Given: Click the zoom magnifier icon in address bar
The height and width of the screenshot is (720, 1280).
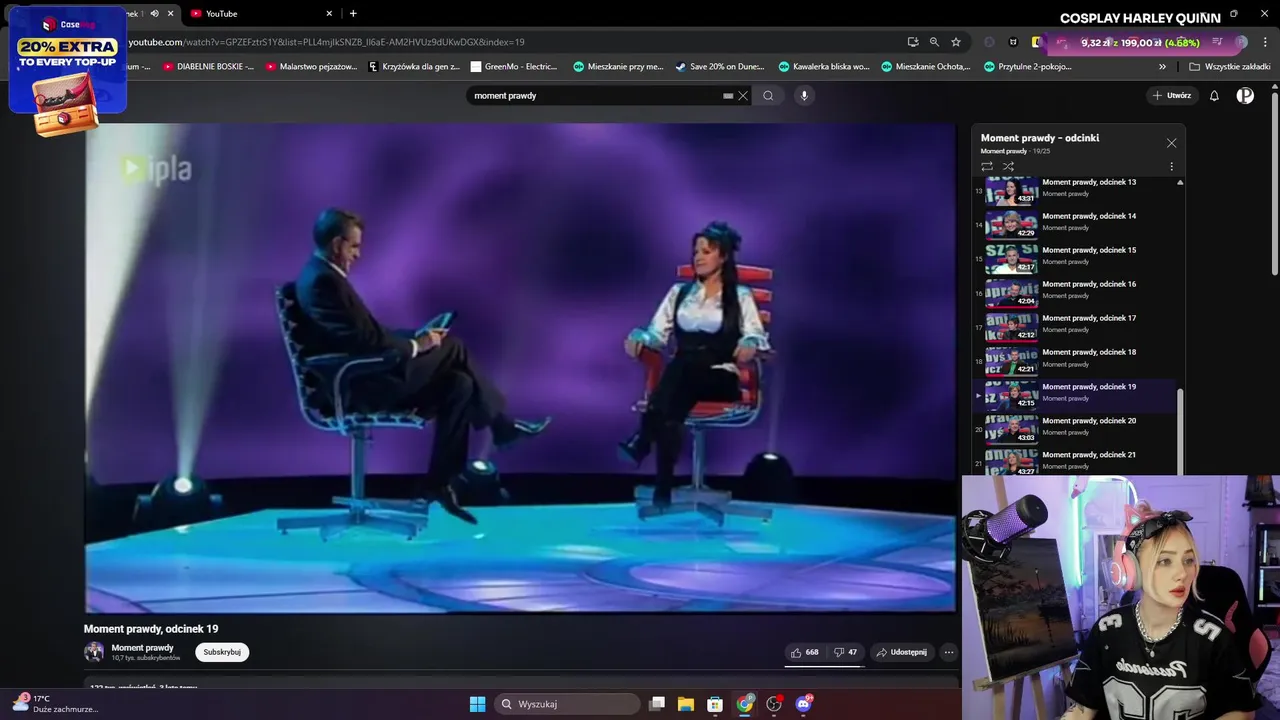Looking at the screenshot, I should pyautogui.click(x=934, y=42).
